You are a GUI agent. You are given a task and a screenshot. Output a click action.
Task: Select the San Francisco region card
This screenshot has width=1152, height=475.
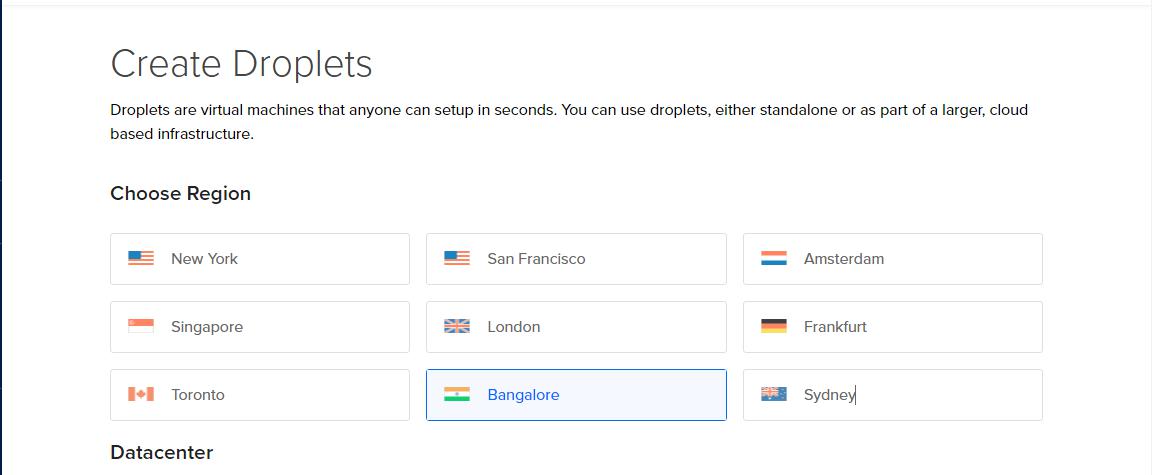pyautogui.click(x=576, y=258)
